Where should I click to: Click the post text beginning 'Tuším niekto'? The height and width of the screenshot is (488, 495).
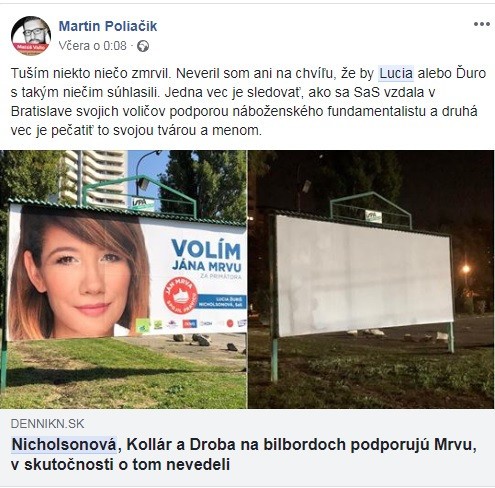pos(248,101)
